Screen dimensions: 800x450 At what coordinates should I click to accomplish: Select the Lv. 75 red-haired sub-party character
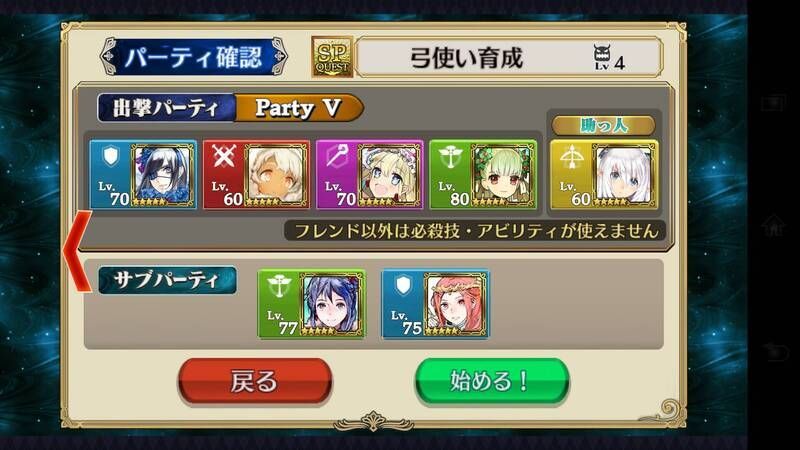coord(435,304)
